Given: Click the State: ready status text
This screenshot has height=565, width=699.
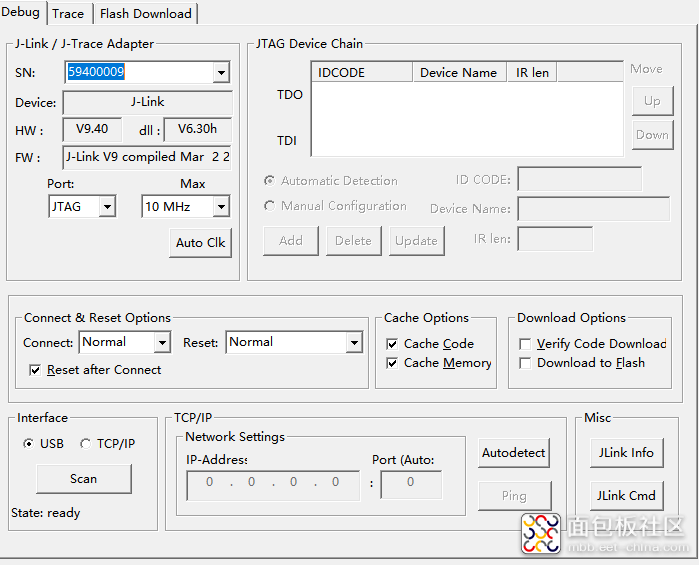Looking at the screenshot, I should coord(45,513).
